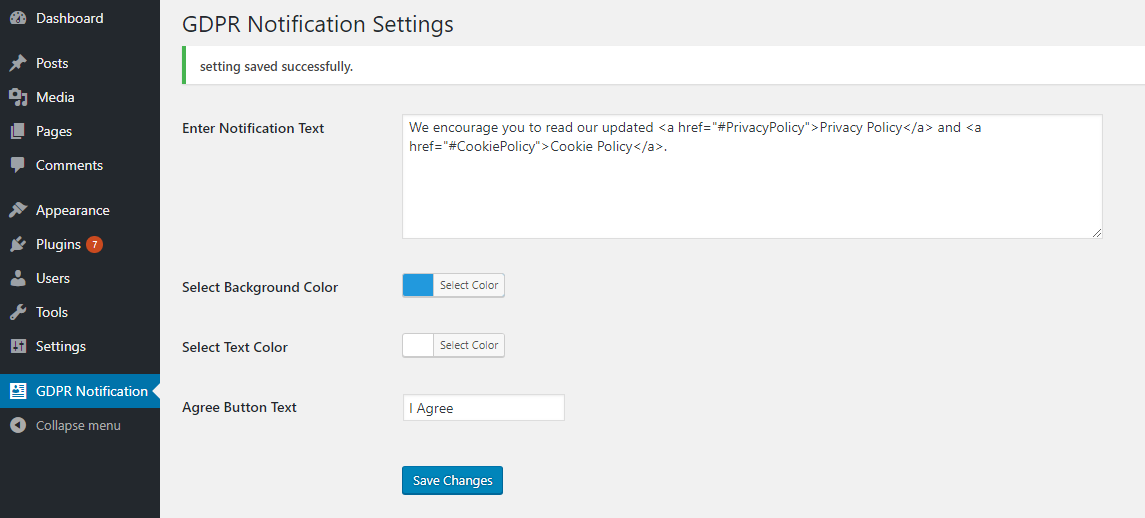Click the white text color swatch
This screenshot has width=1145, height=518.
(x=418, y=346)
